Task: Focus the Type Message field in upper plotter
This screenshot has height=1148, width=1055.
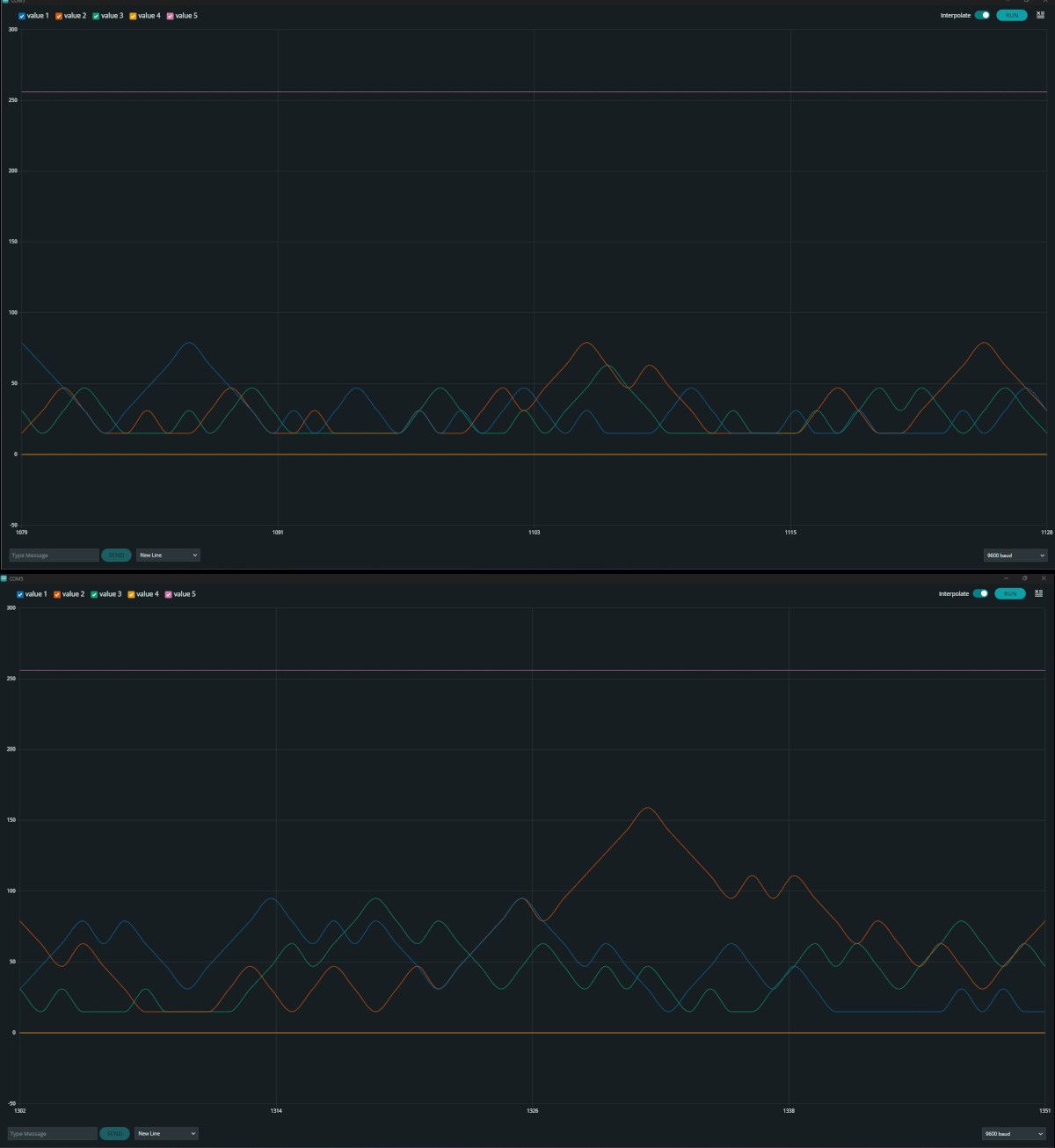Action: (x=54, y=556)
